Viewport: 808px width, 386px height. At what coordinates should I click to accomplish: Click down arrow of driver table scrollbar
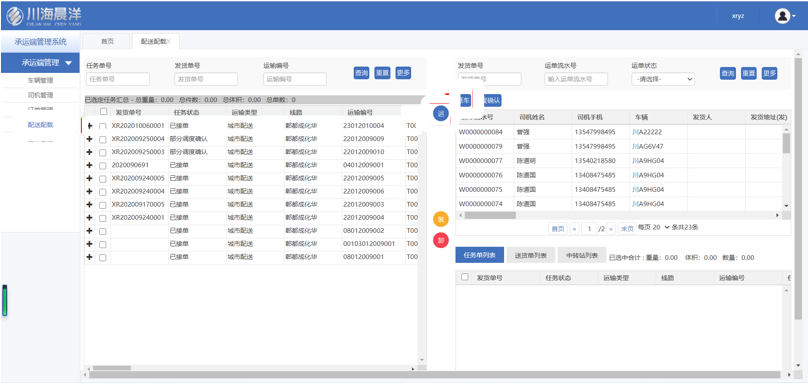click(x=786, y=206)
